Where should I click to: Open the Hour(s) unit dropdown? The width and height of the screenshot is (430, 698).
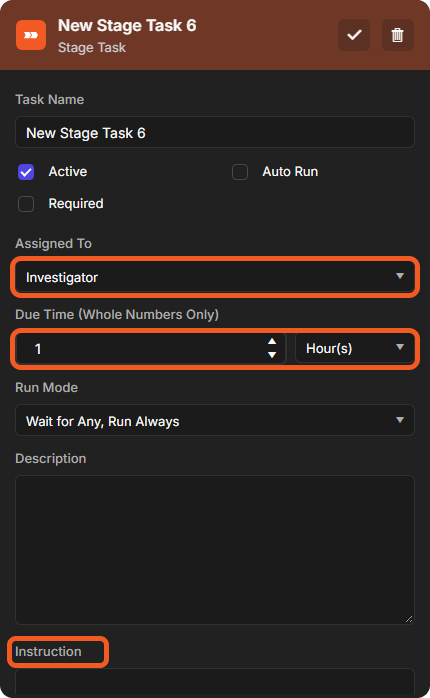pos(355,348)
